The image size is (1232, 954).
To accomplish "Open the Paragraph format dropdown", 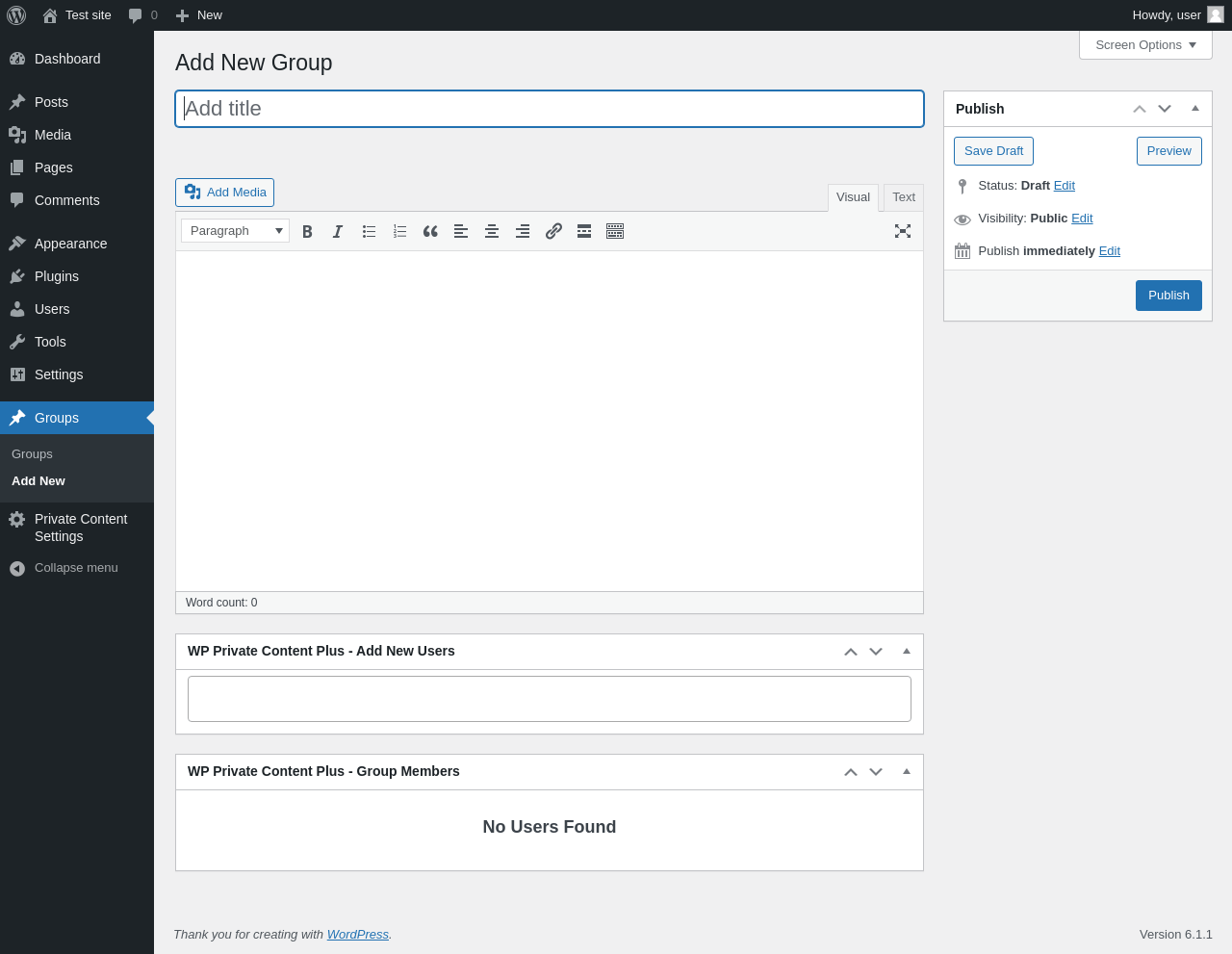I will tap(236, 231).
